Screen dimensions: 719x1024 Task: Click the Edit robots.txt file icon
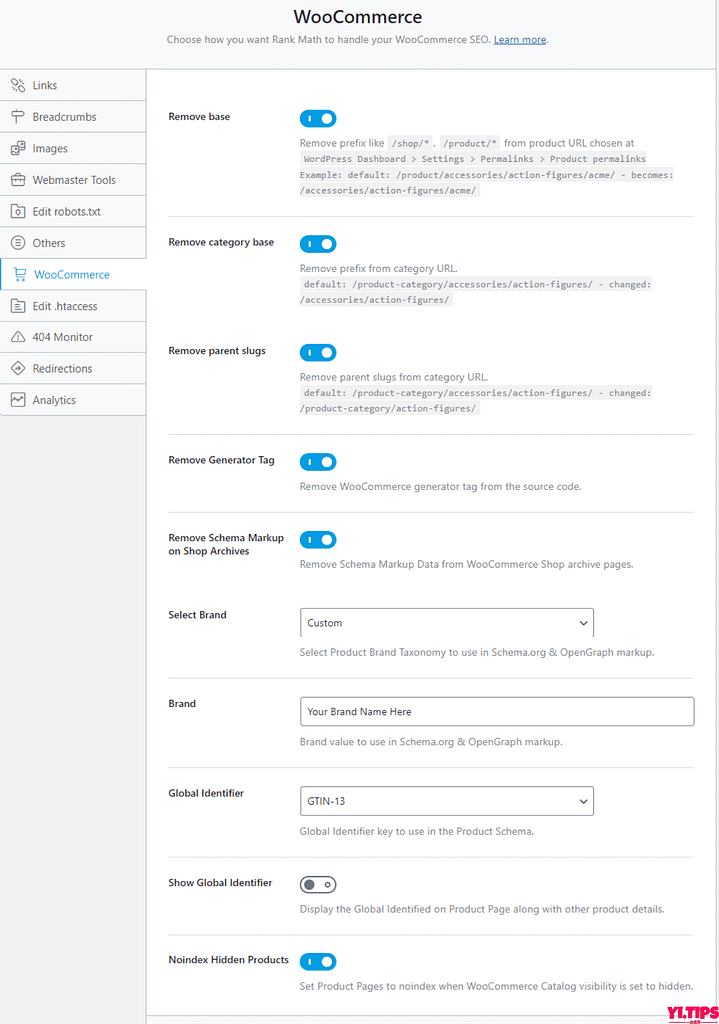(x=18, y=211)
